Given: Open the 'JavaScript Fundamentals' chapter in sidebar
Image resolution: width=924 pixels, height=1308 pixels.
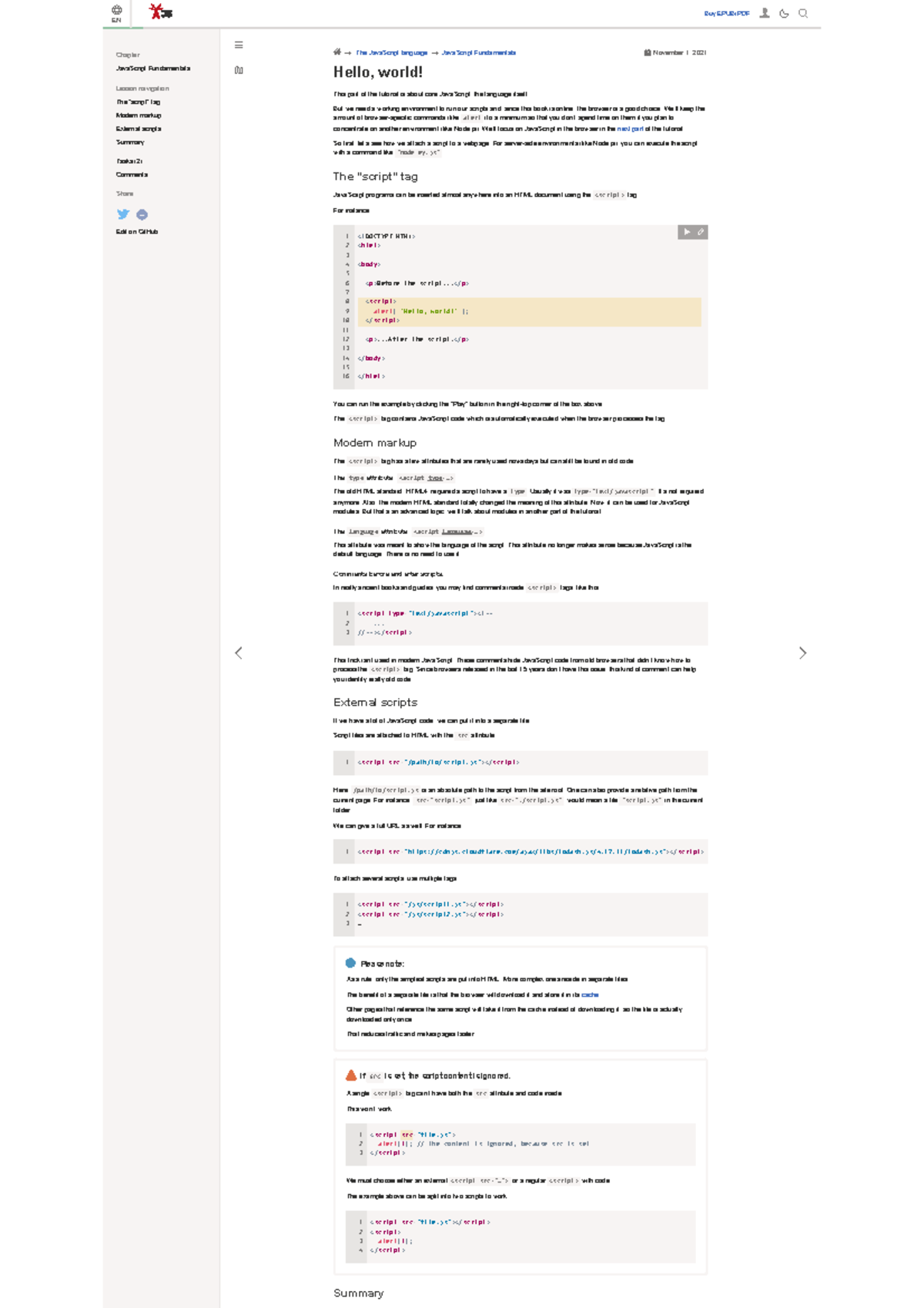Looking at the screenshot, I should [x=153, y=69].
